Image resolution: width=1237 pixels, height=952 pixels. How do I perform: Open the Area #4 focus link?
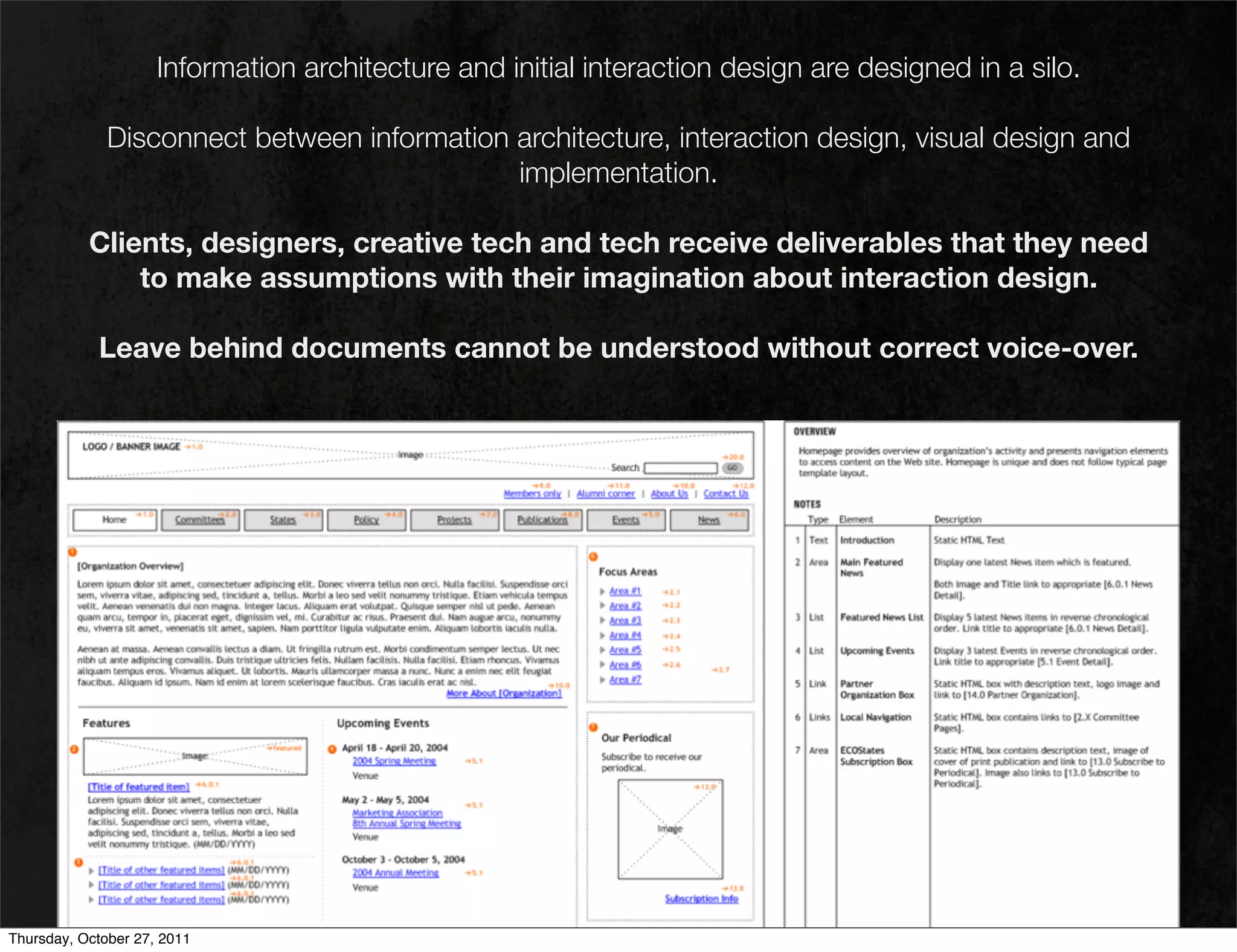click(x=625, y=635)
